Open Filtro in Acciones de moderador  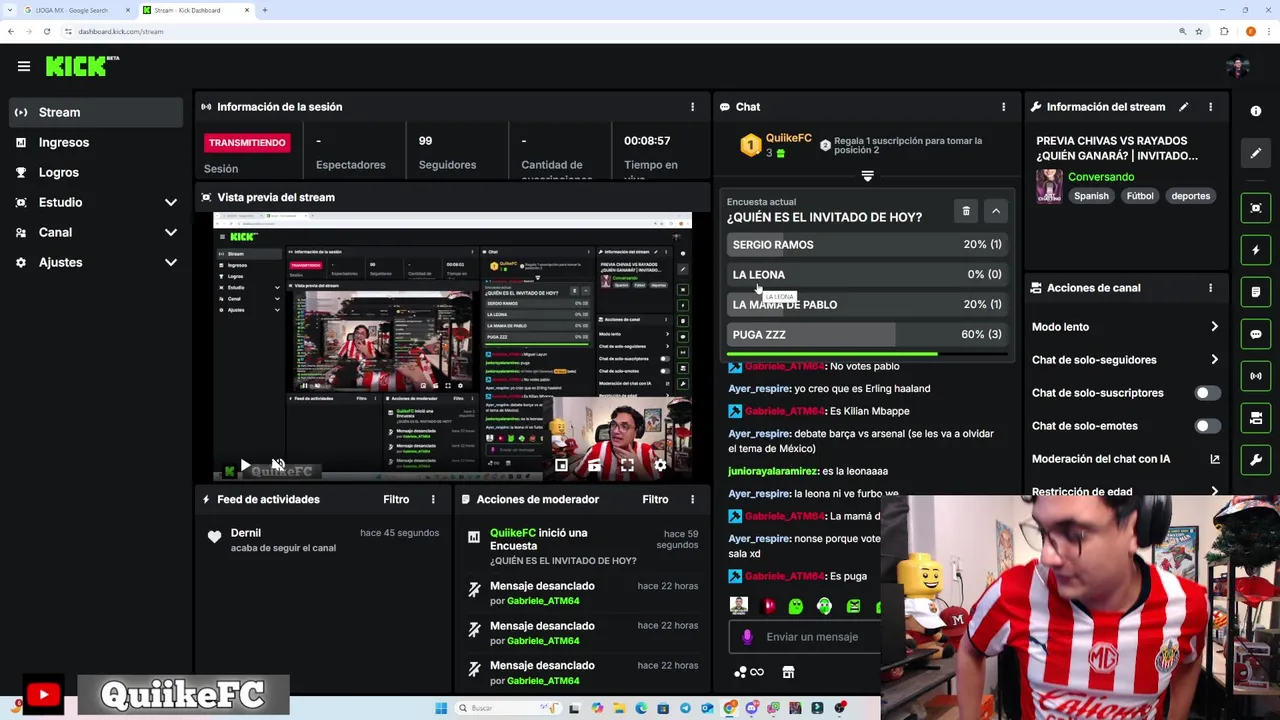[655, 499]
